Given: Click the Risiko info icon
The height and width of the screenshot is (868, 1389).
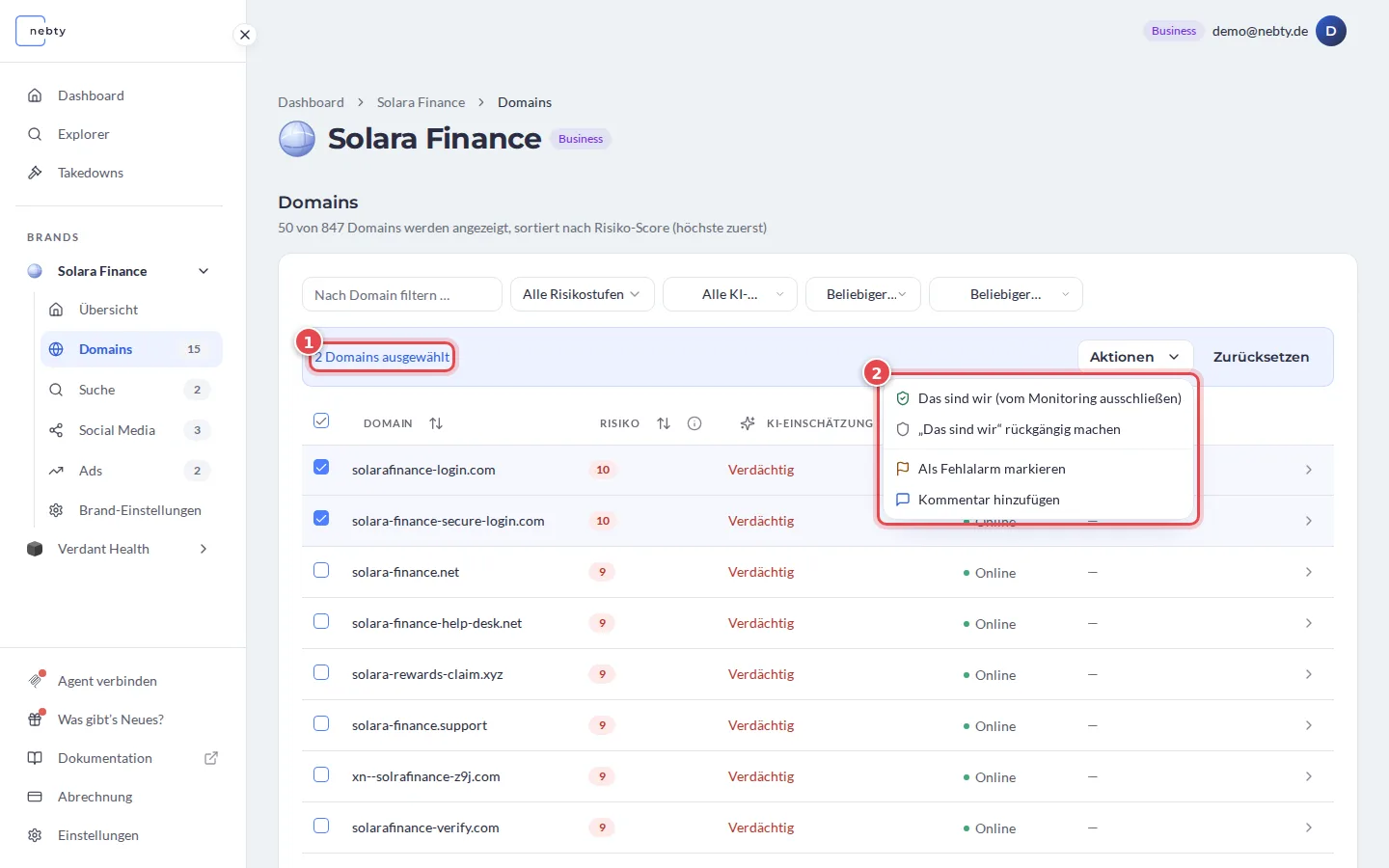Looking at the screenshot, I should click(x=694, y=423).
